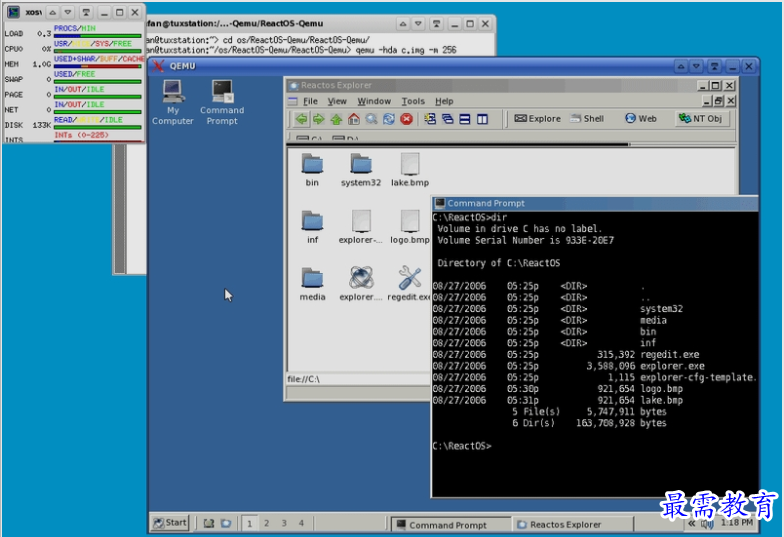
Task: Open the View menu
Action: point(337,101)
